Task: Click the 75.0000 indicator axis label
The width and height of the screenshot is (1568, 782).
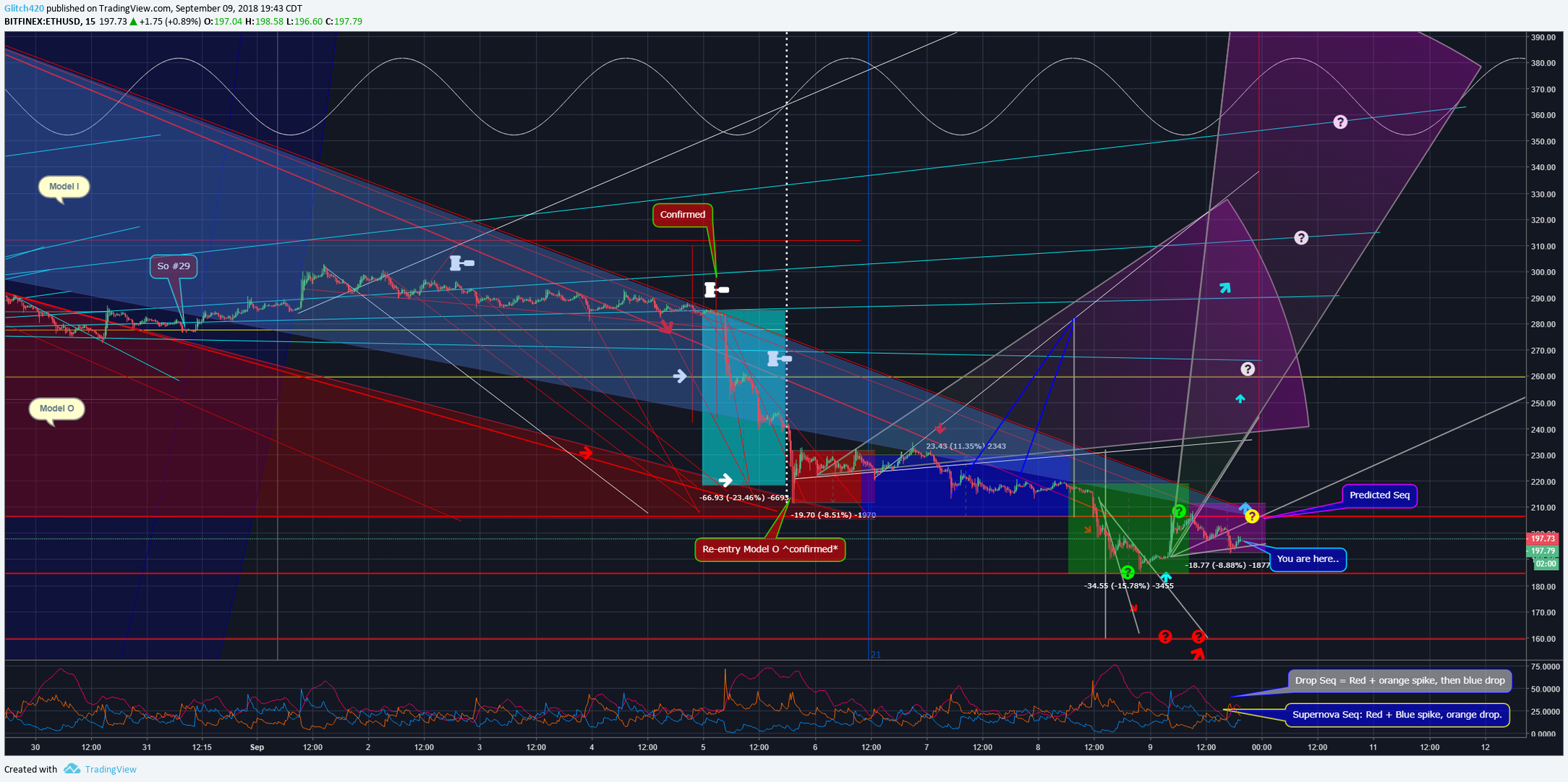Action: coord(1545,666)
